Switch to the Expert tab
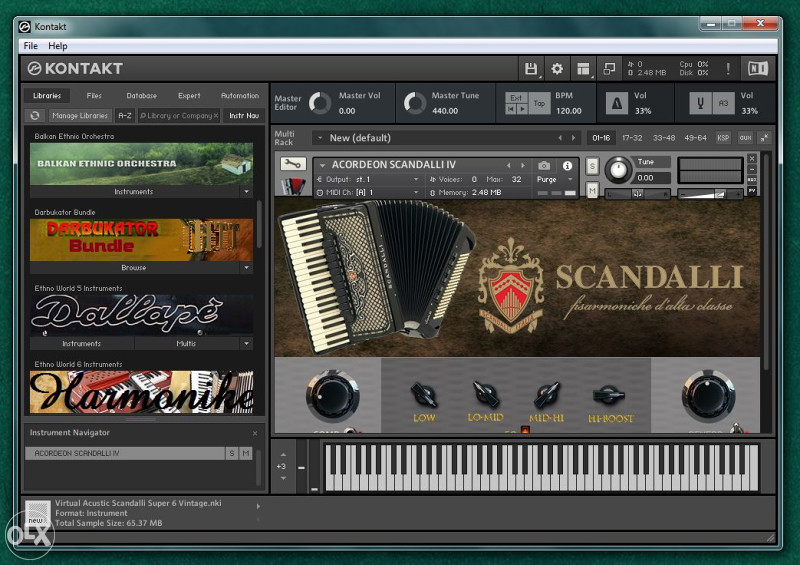The height and width of the screenshot is (565, 800). coord(189,95)
